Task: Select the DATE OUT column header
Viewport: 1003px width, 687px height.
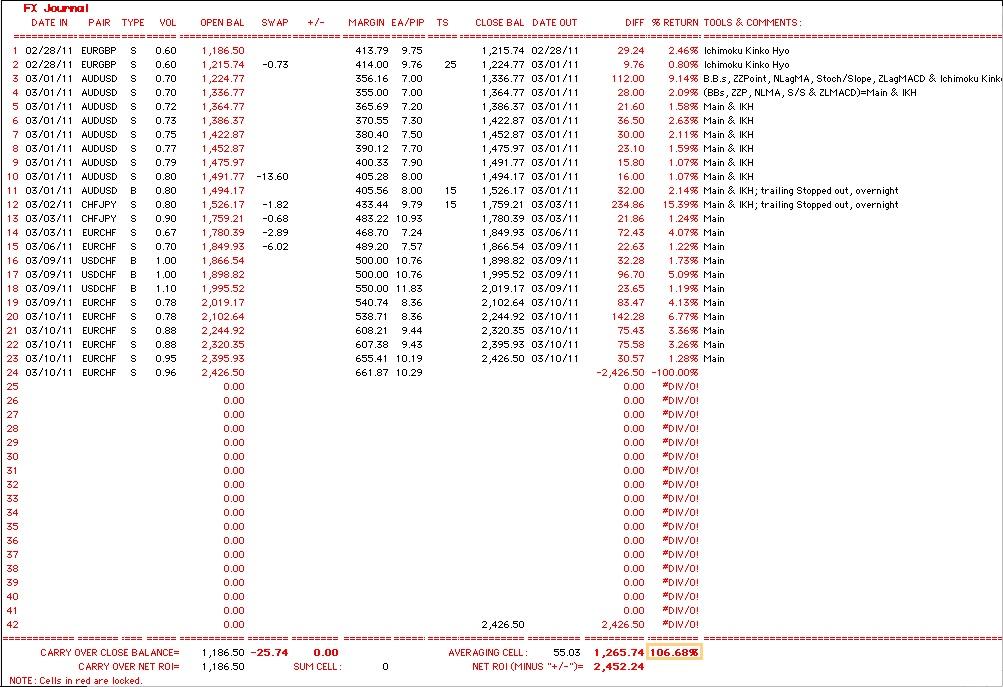Action: point(555,22)
